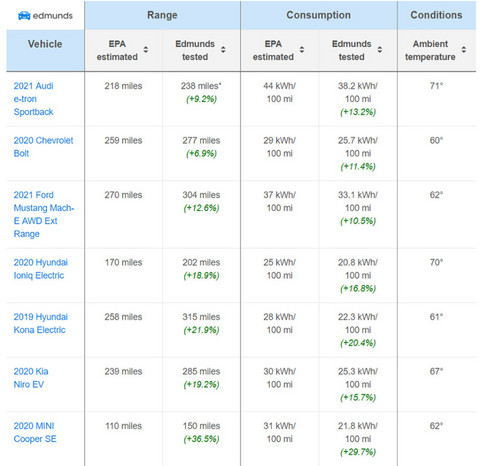Viewport: 480px width, 466px height.
Task: Open the 2020 Chevrolet Bolt link
Action: tap(43, 147)
